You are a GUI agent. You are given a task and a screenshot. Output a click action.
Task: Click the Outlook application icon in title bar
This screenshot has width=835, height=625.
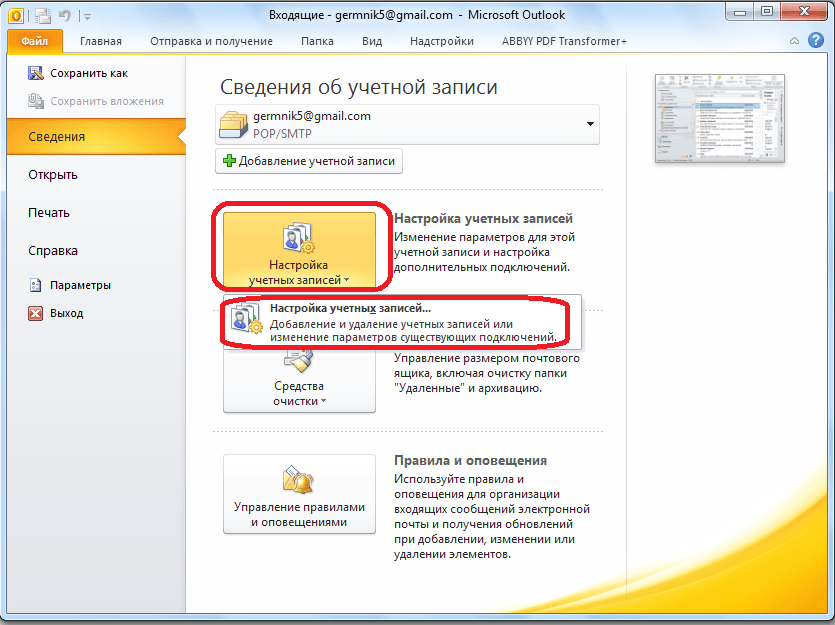pos(16,15)
